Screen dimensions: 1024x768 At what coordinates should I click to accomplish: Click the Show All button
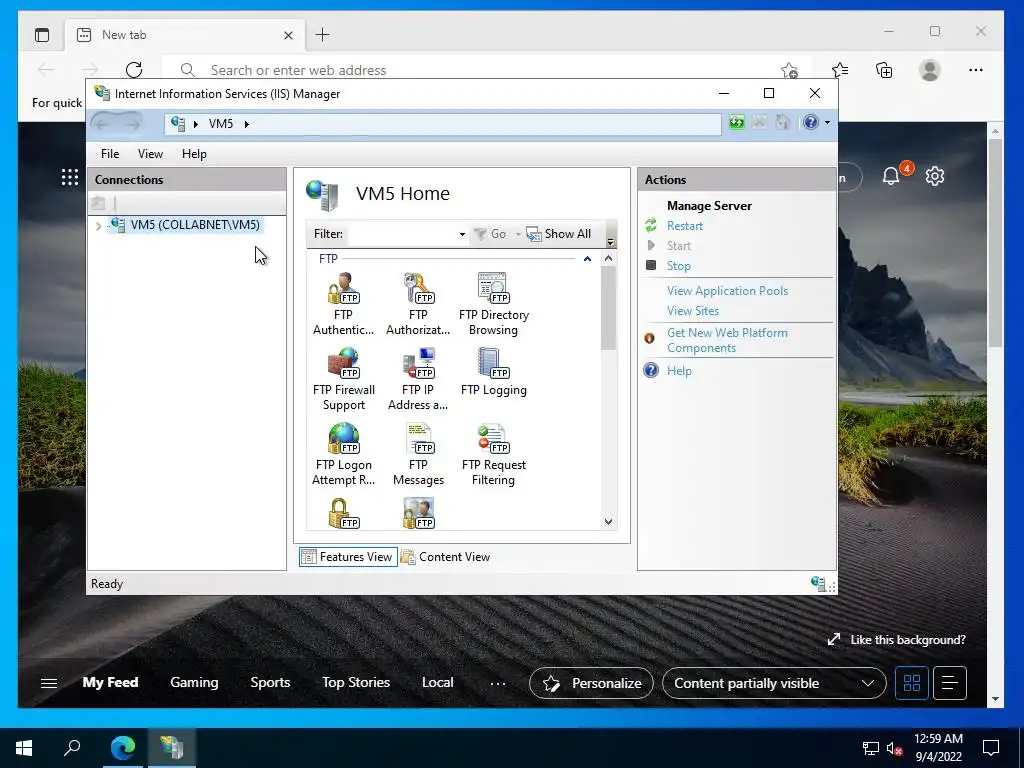point(559,234)
